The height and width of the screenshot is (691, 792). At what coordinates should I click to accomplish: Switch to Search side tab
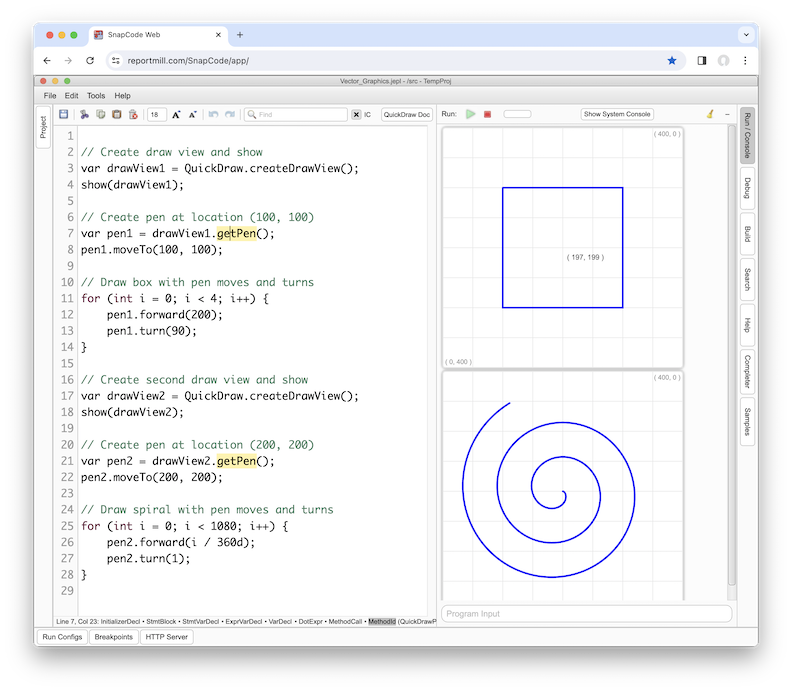coord(747,279)
